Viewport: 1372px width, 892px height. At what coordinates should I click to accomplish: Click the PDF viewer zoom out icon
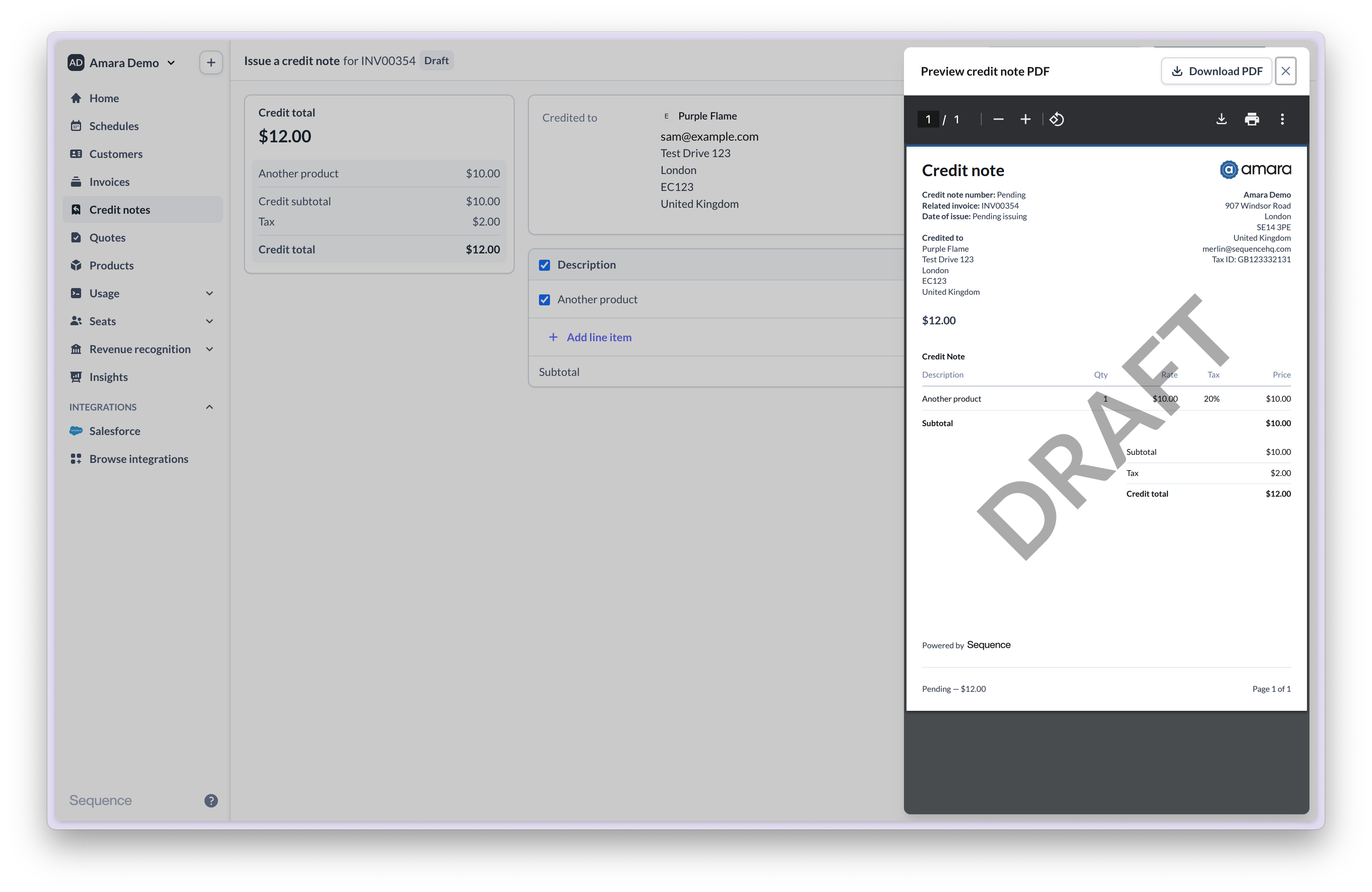tap(999, 119)
